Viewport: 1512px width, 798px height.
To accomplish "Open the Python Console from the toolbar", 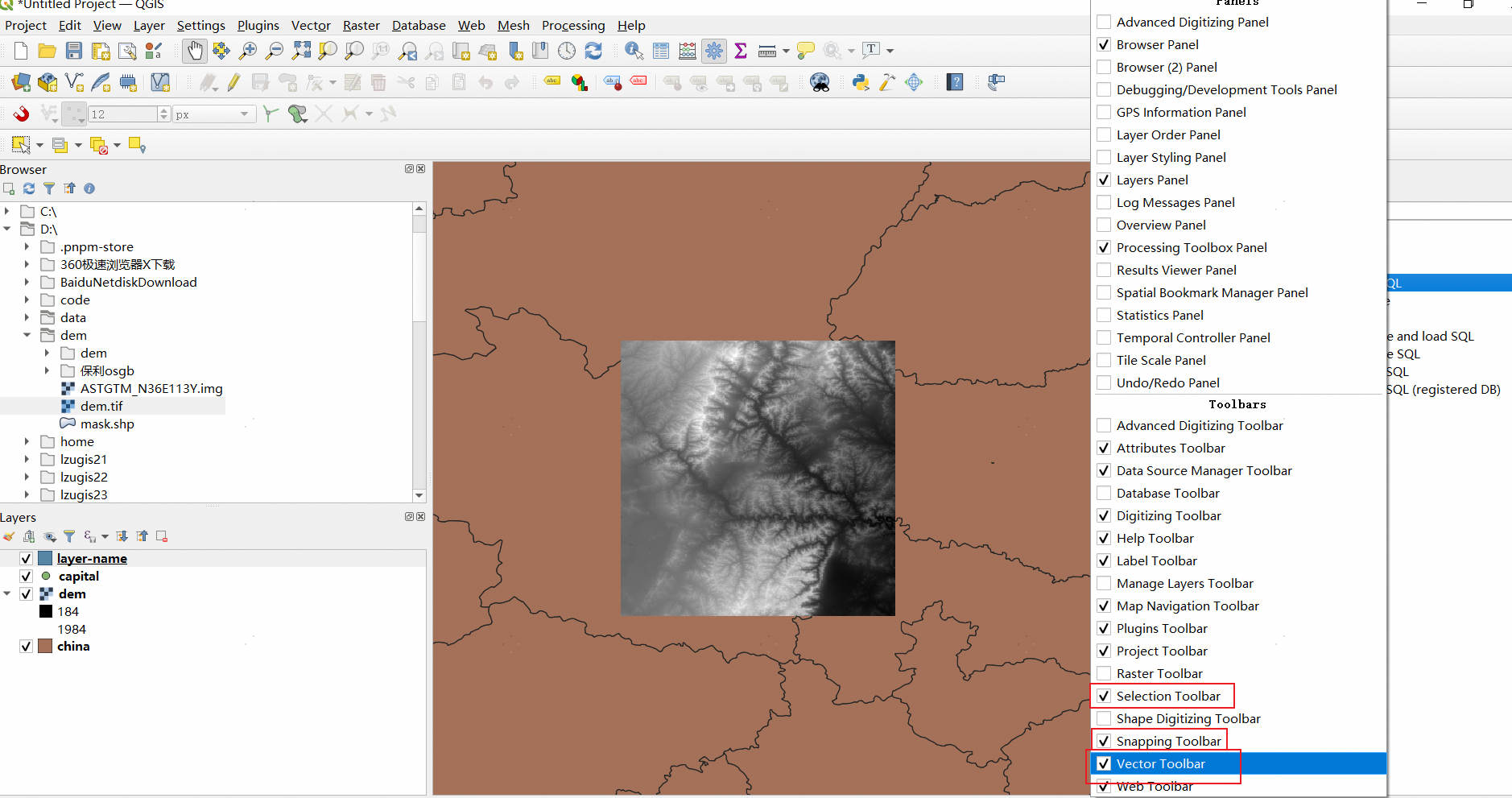I will coord(861,82).
